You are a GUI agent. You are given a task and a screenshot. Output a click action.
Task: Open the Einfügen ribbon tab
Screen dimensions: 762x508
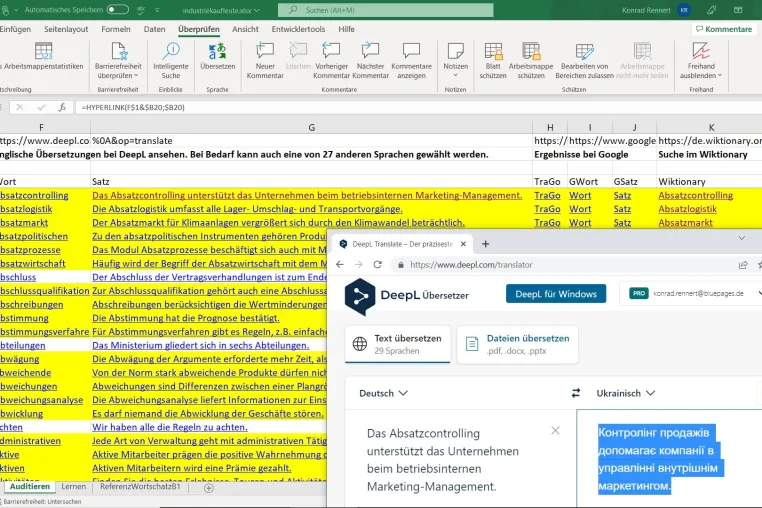click(15, 29)
